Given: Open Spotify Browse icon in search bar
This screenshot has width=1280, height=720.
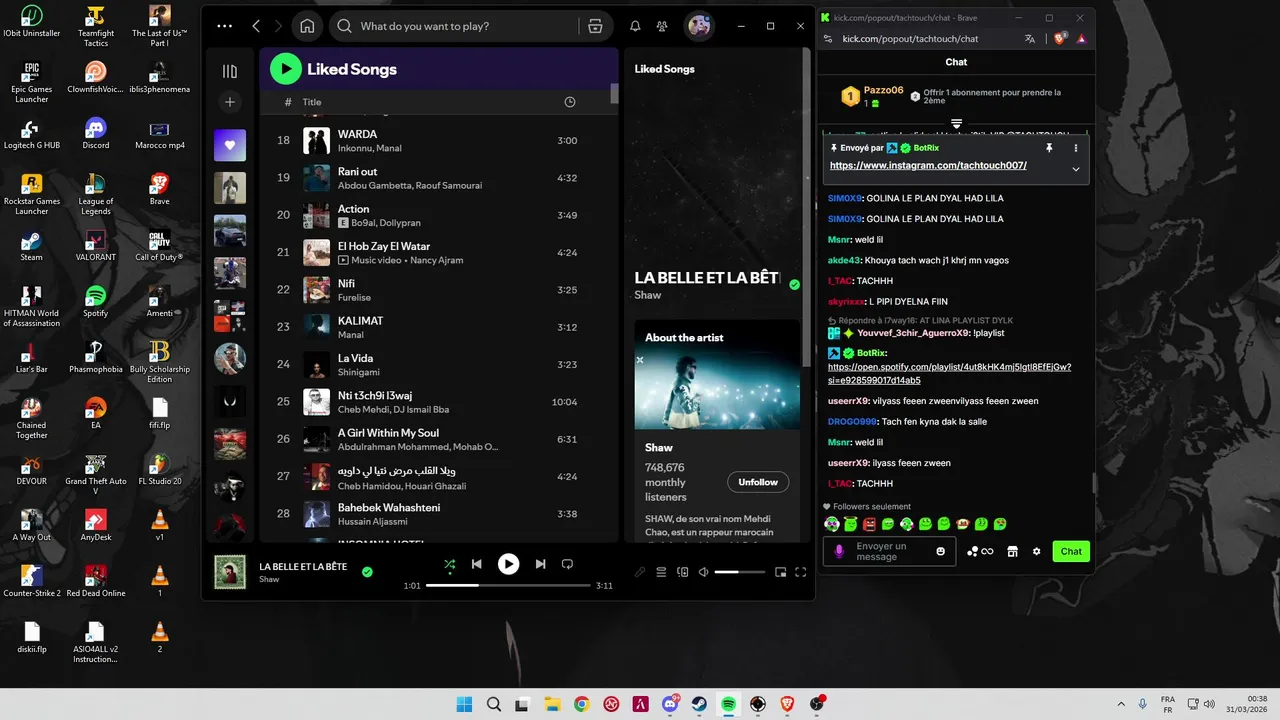Looking at the screenshot, I should pyautogui.click(x=595, y=26).
